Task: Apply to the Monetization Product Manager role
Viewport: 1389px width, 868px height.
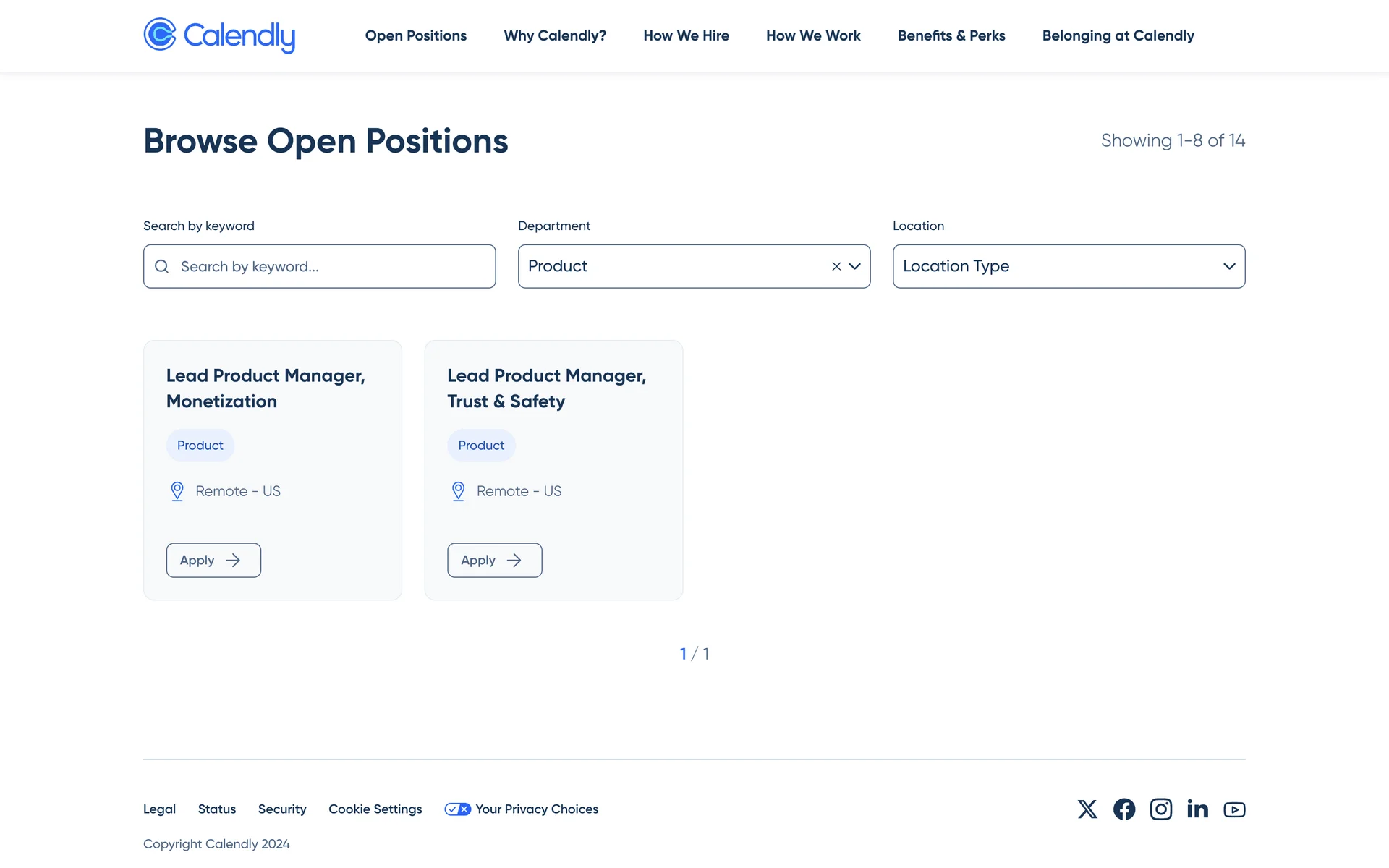Action: tap(213, 560)
